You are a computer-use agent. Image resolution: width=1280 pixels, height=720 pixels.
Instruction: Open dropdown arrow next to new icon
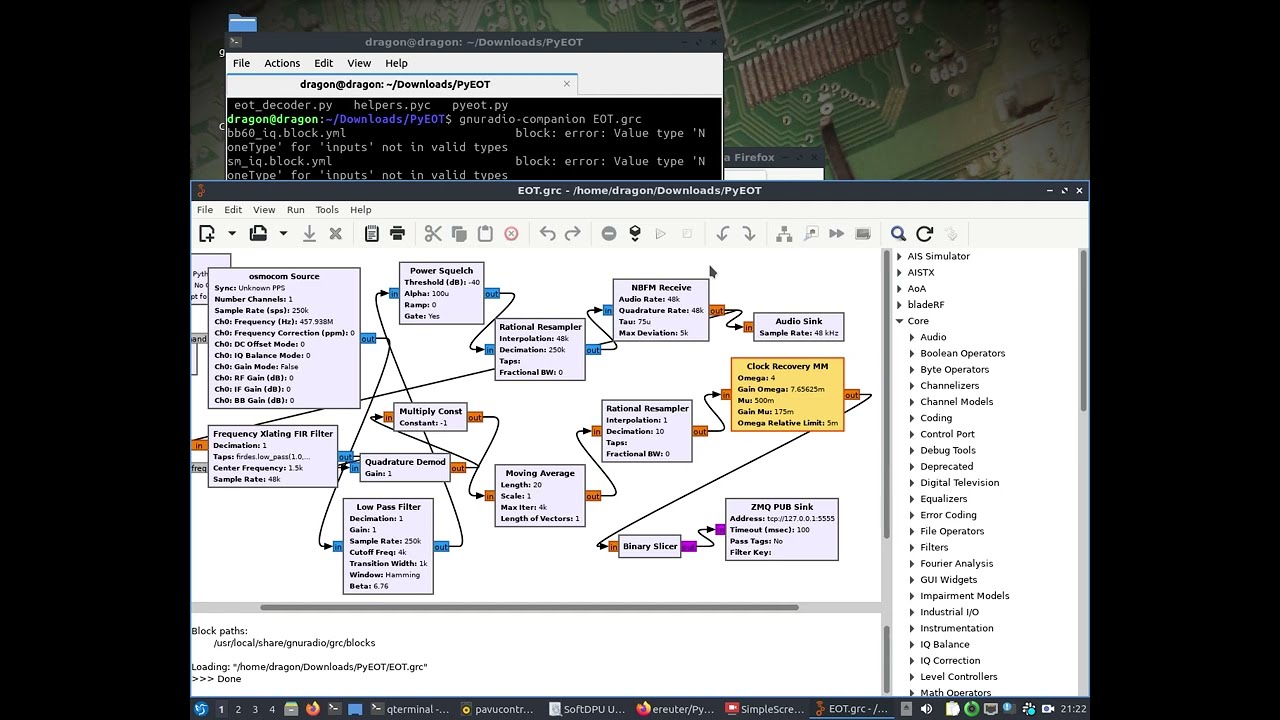pos(231,234)
